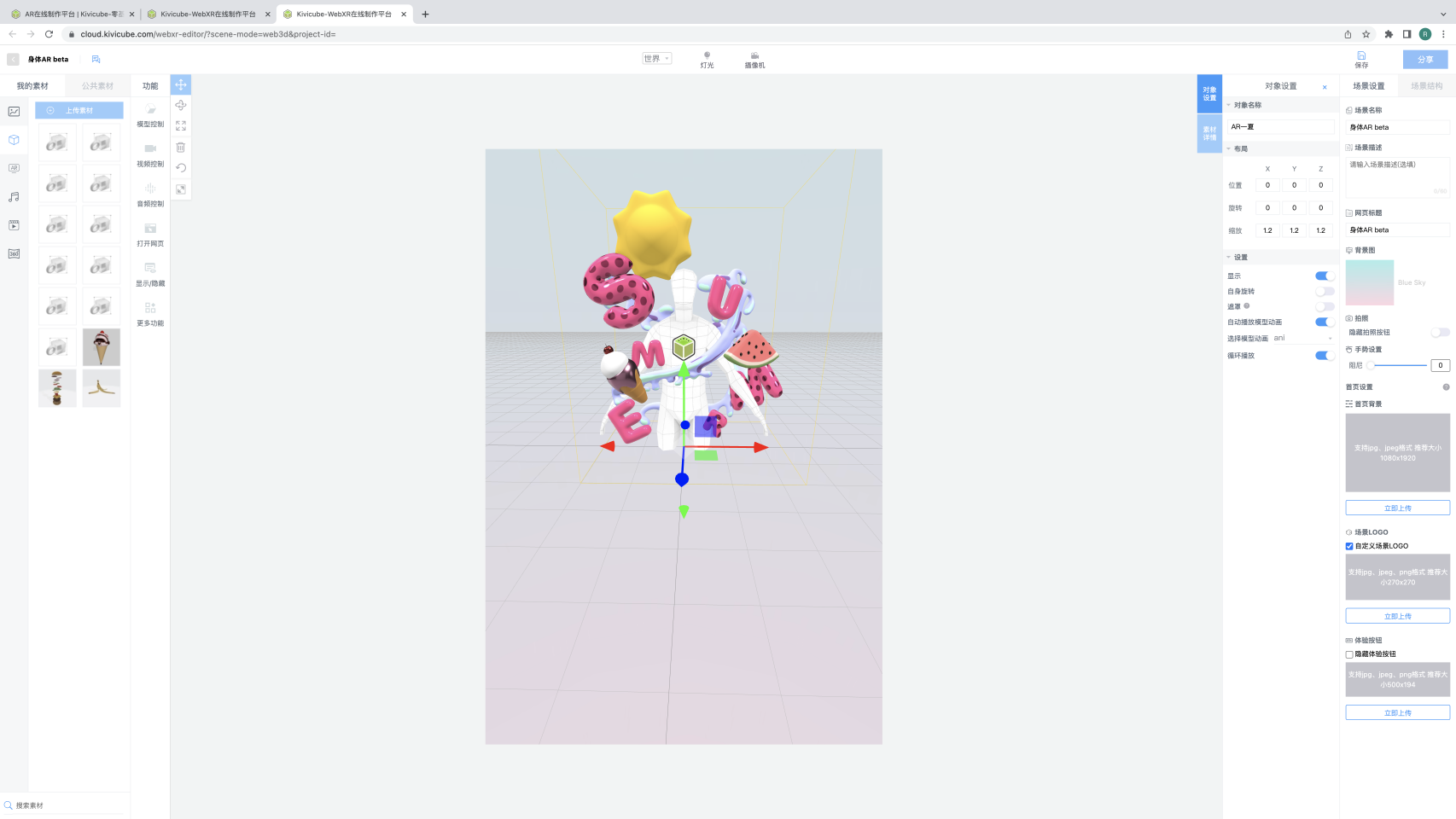The image size is (1456, 819).
Task: Switch to the 场景结构 tab
Action: [x=1426, y=86]
